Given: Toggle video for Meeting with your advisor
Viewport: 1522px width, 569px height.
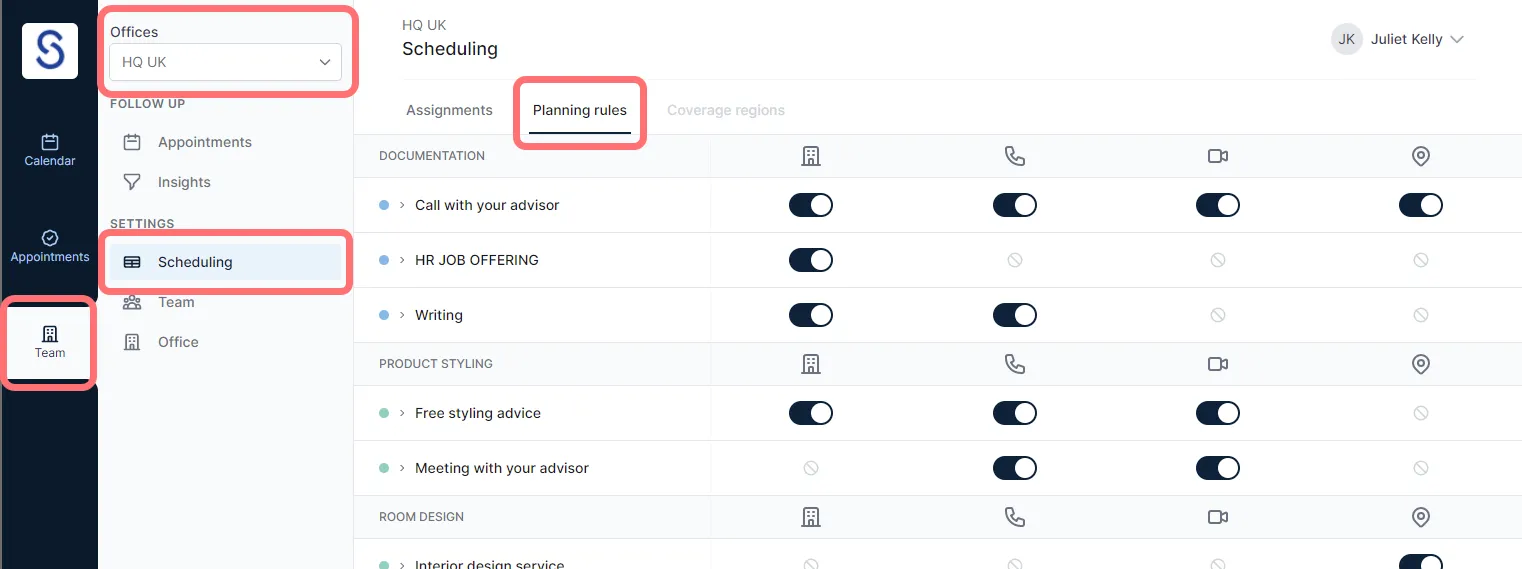Looking at the screenshot, I should point(1218,468).
